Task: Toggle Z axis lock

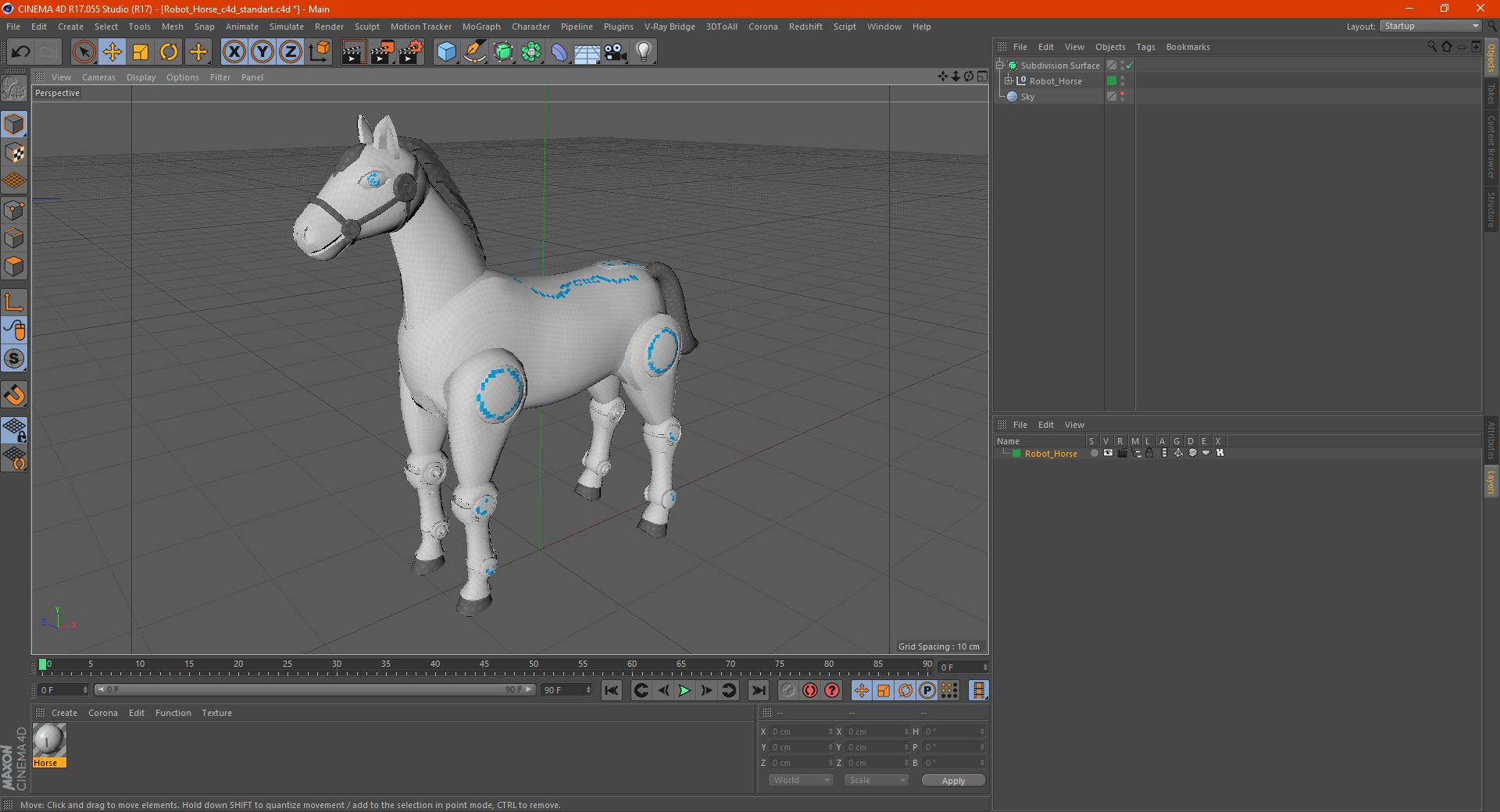Action: pos(291,52)
